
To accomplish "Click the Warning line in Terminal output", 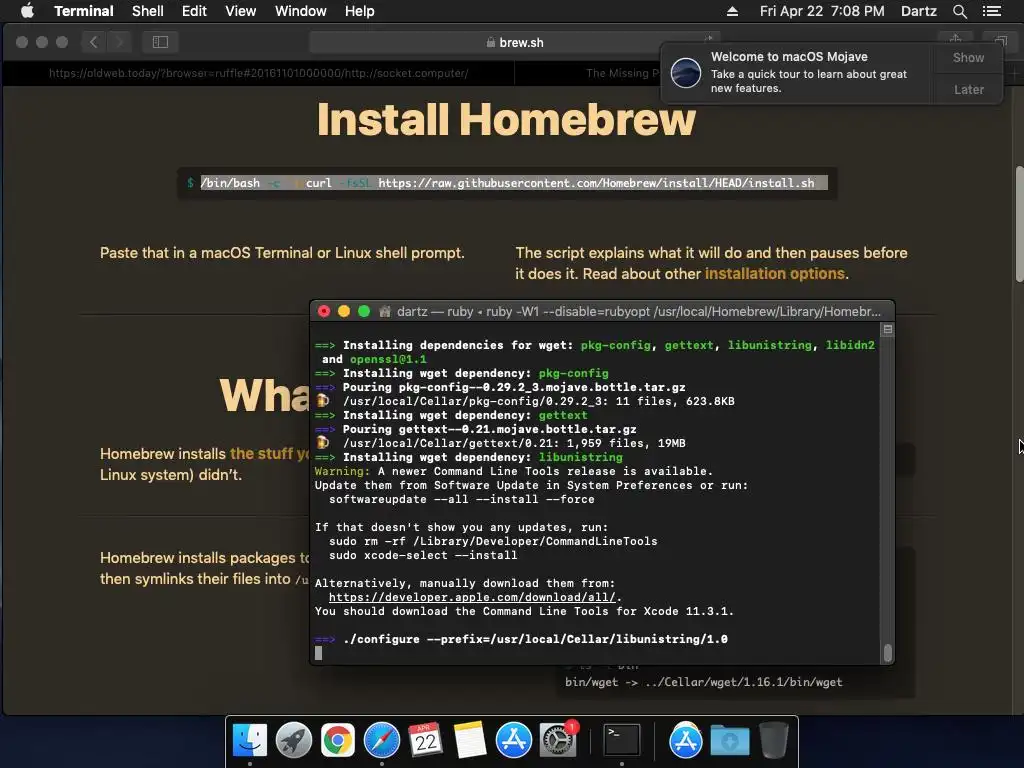I will tap(513, 471).
